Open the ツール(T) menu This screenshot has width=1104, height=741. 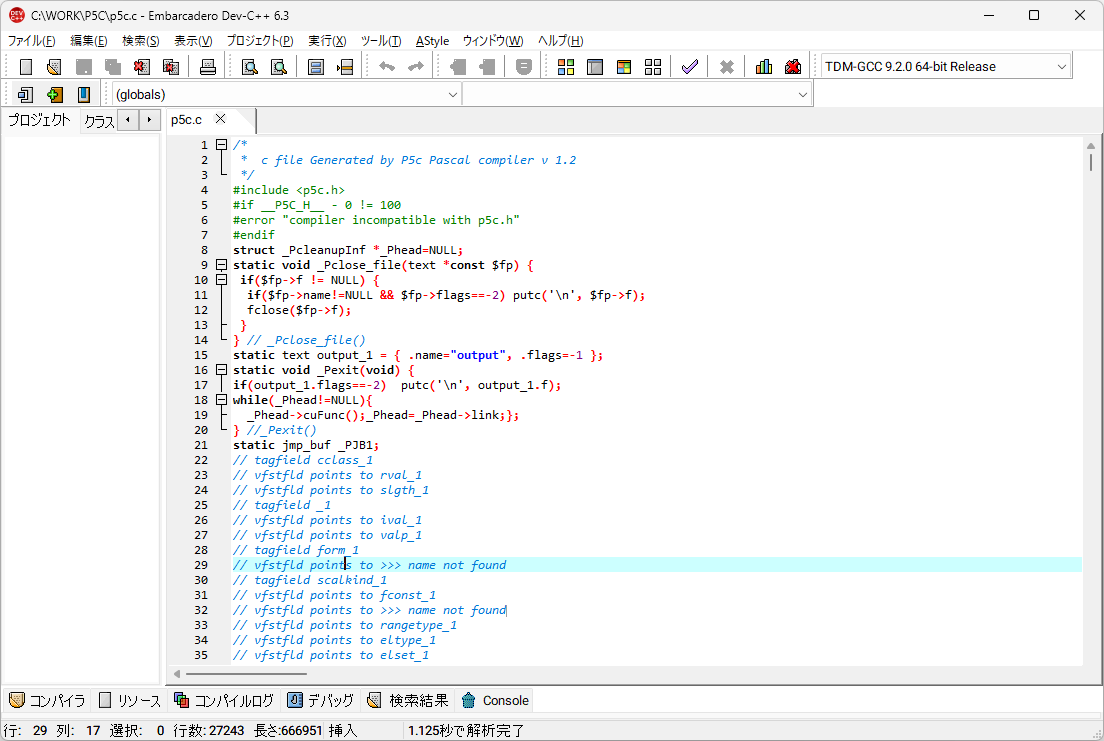(x=381, y=41)
